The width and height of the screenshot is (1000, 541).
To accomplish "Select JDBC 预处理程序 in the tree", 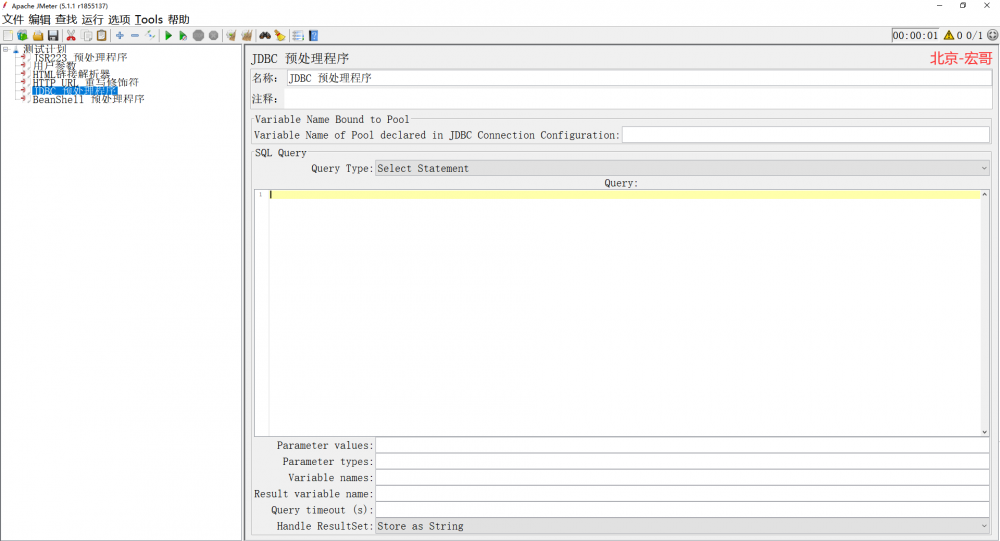I will click(75, 91).
